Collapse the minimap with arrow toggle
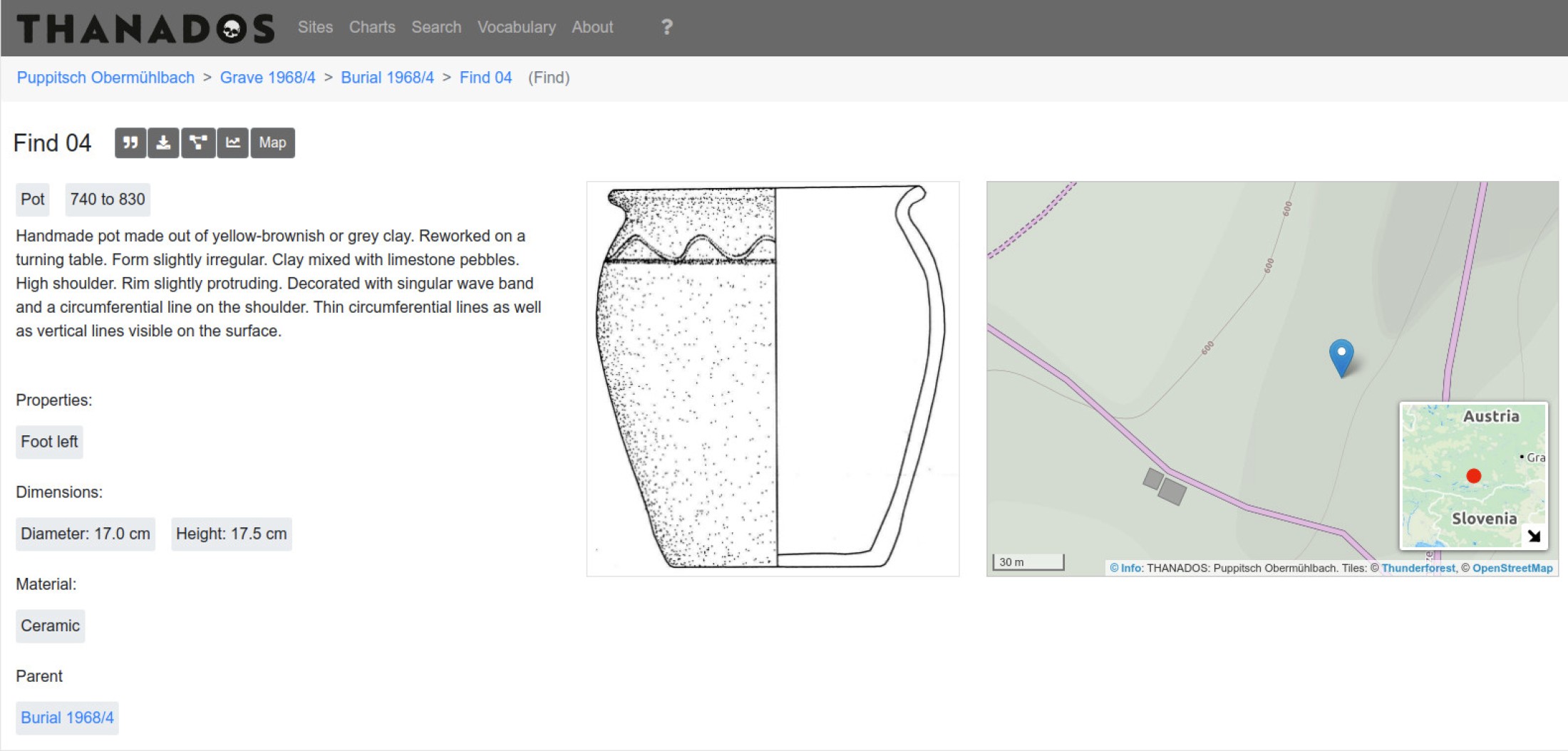The width and height of the screenshot is (1568, 751). tap(1534, 536)
